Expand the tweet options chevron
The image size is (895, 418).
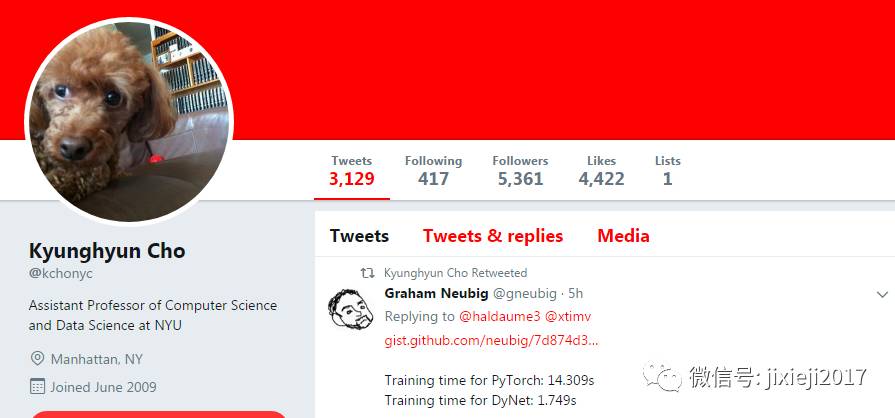tap(882, 295)
